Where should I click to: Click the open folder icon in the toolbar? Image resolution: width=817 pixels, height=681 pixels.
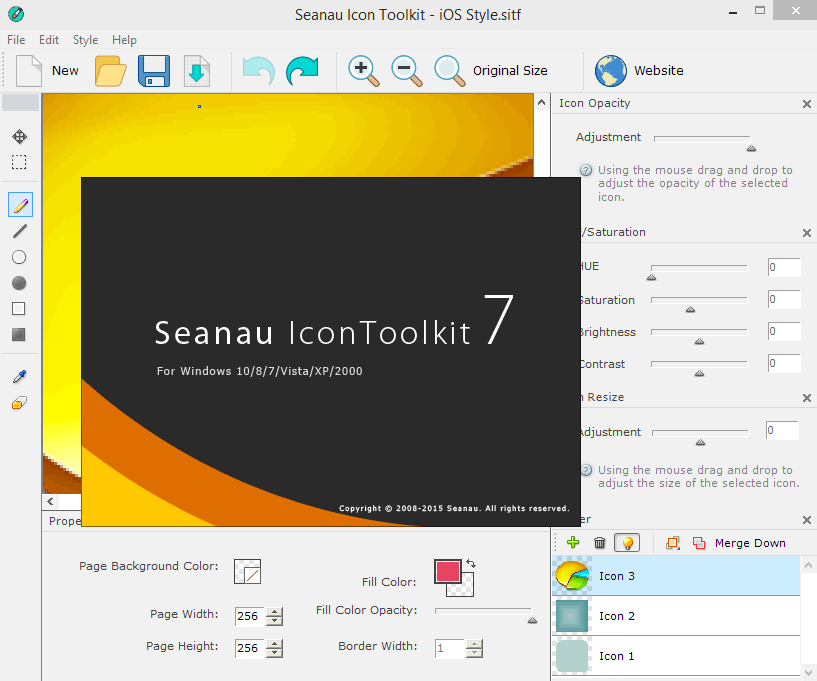point(110,70)
